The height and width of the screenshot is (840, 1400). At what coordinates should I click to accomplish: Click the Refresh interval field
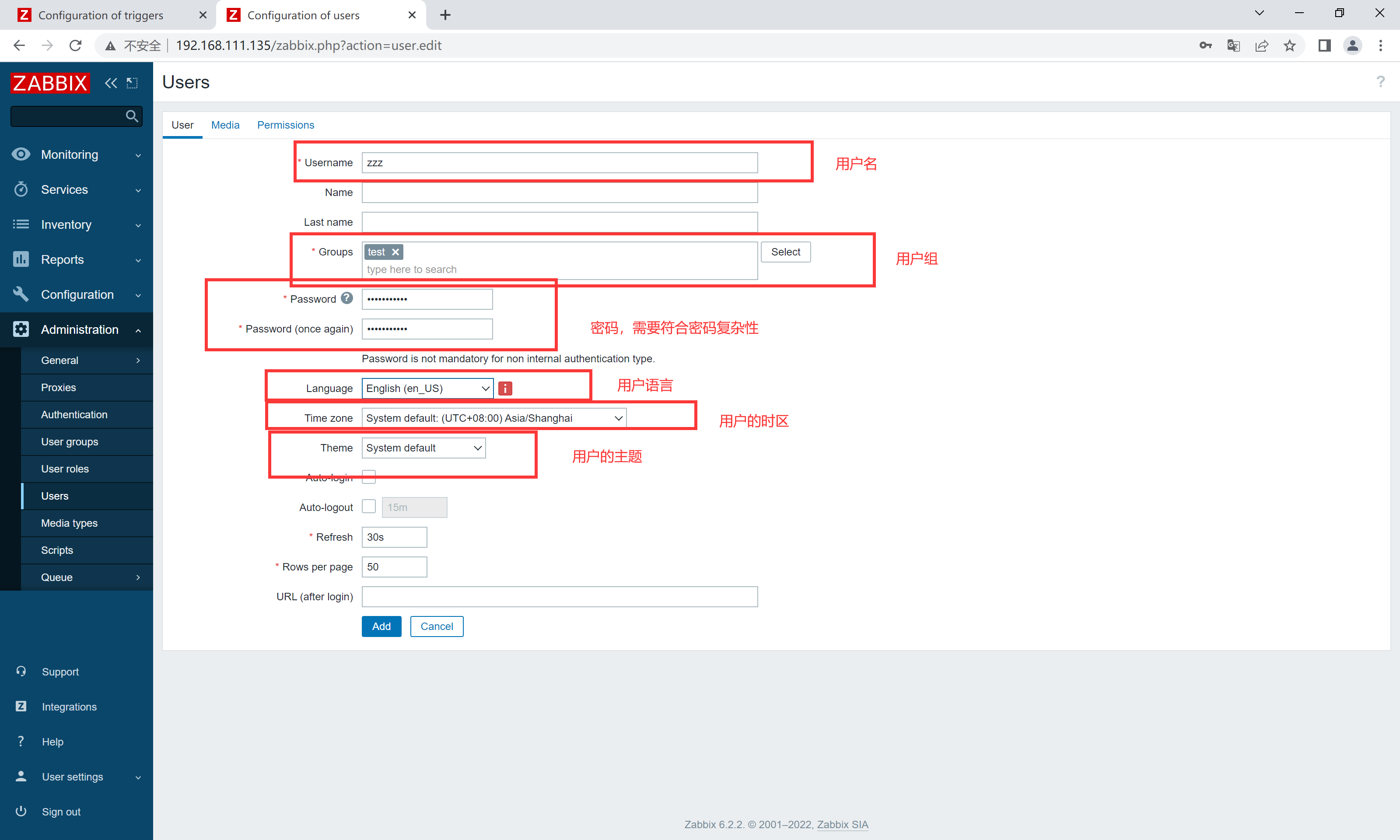[395, 537]
